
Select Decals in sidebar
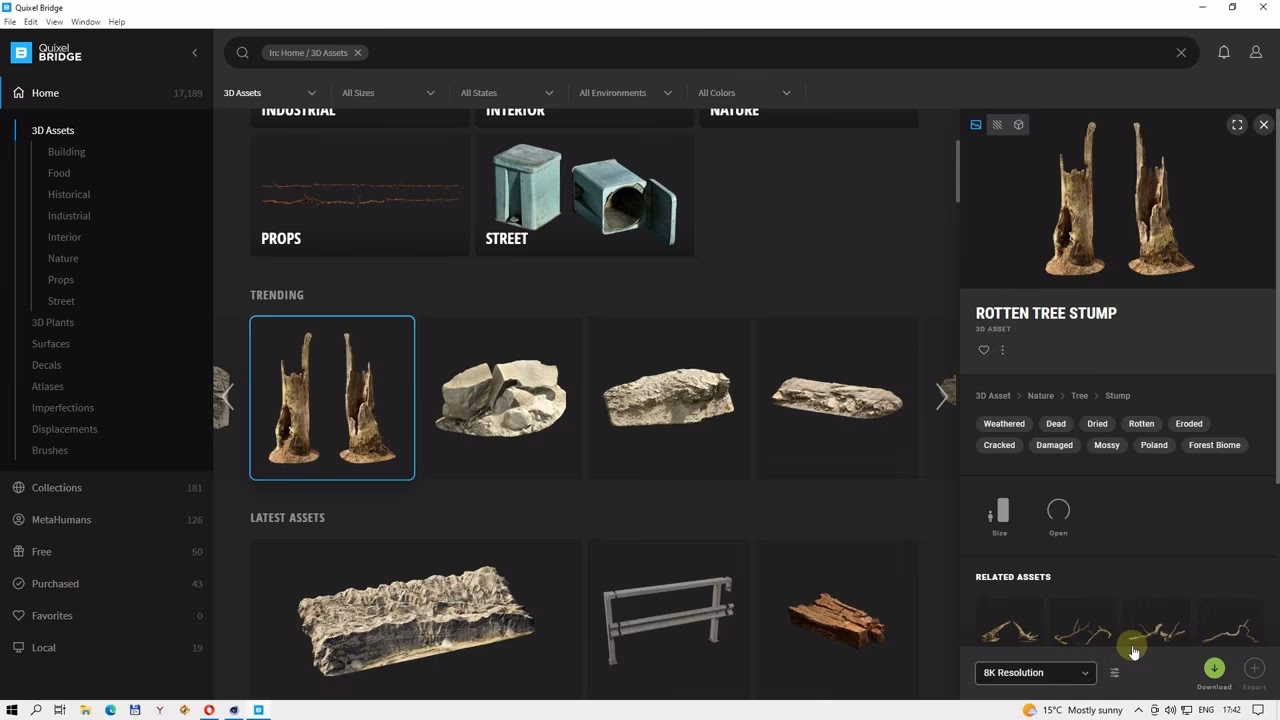click(46, 365)
